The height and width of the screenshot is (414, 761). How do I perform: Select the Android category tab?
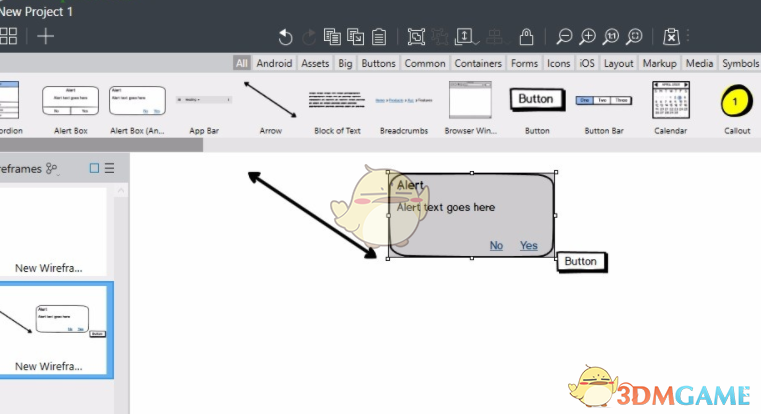(274, 63)
